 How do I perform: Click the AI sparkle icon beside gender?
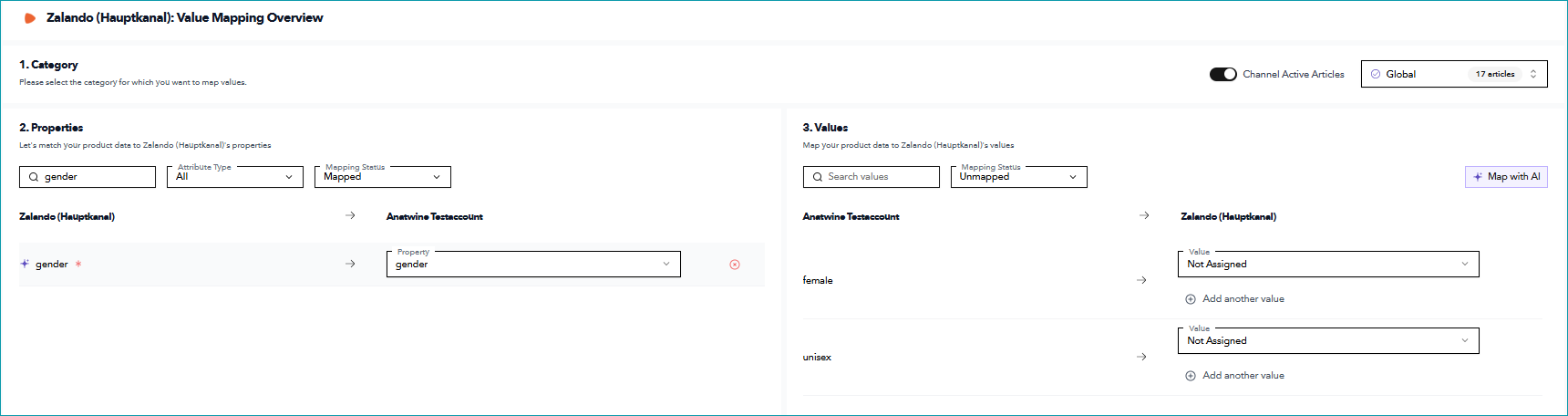[25, 264]
